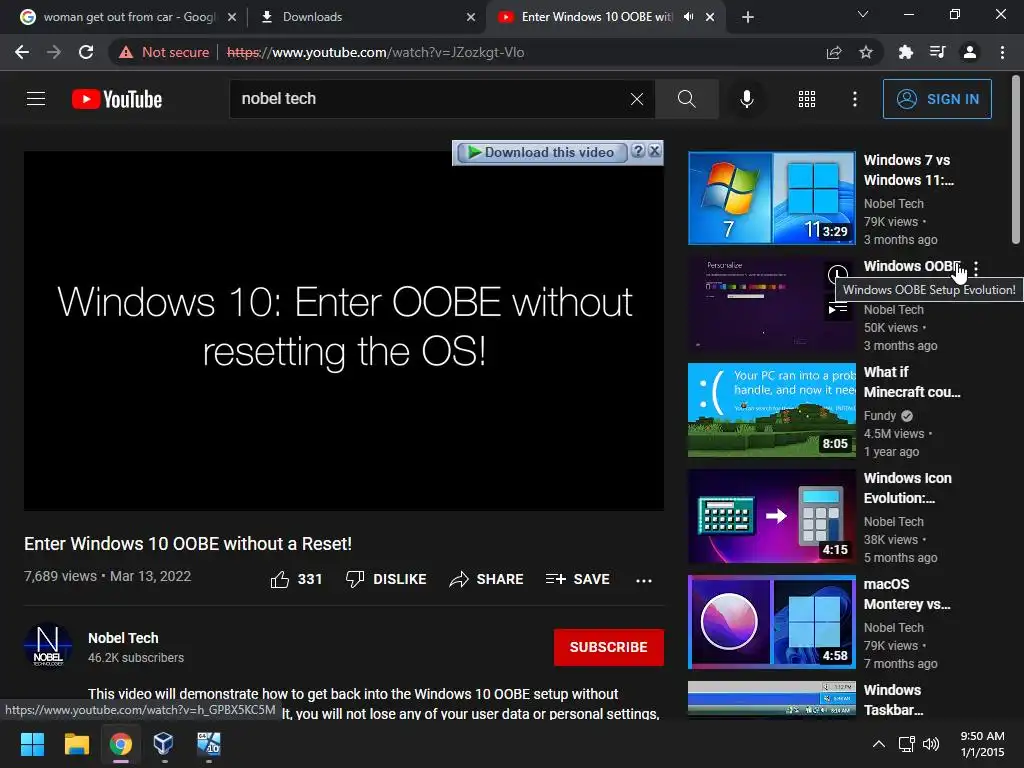Switch to the Downloads tab
The height and width of the screenshot is (768, 1024).
coord(369,17)
